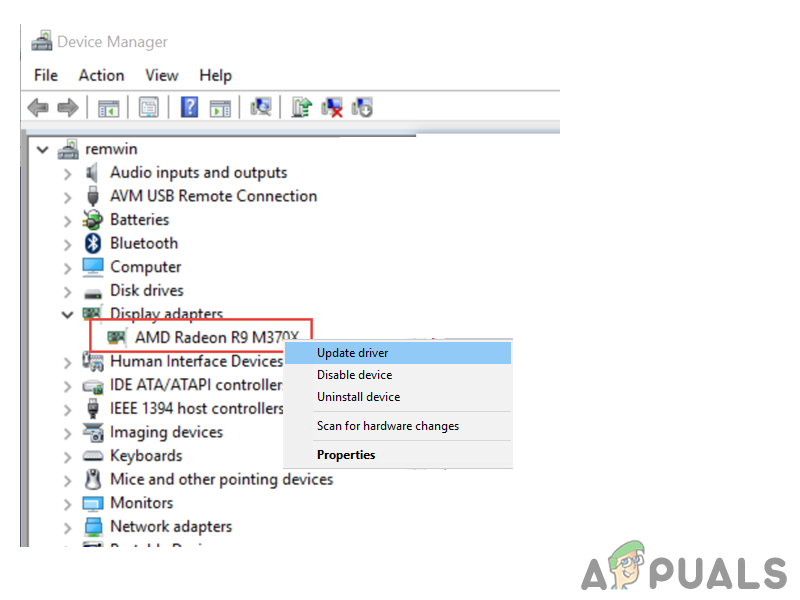Click the Back arrow toolbar button

38,108
